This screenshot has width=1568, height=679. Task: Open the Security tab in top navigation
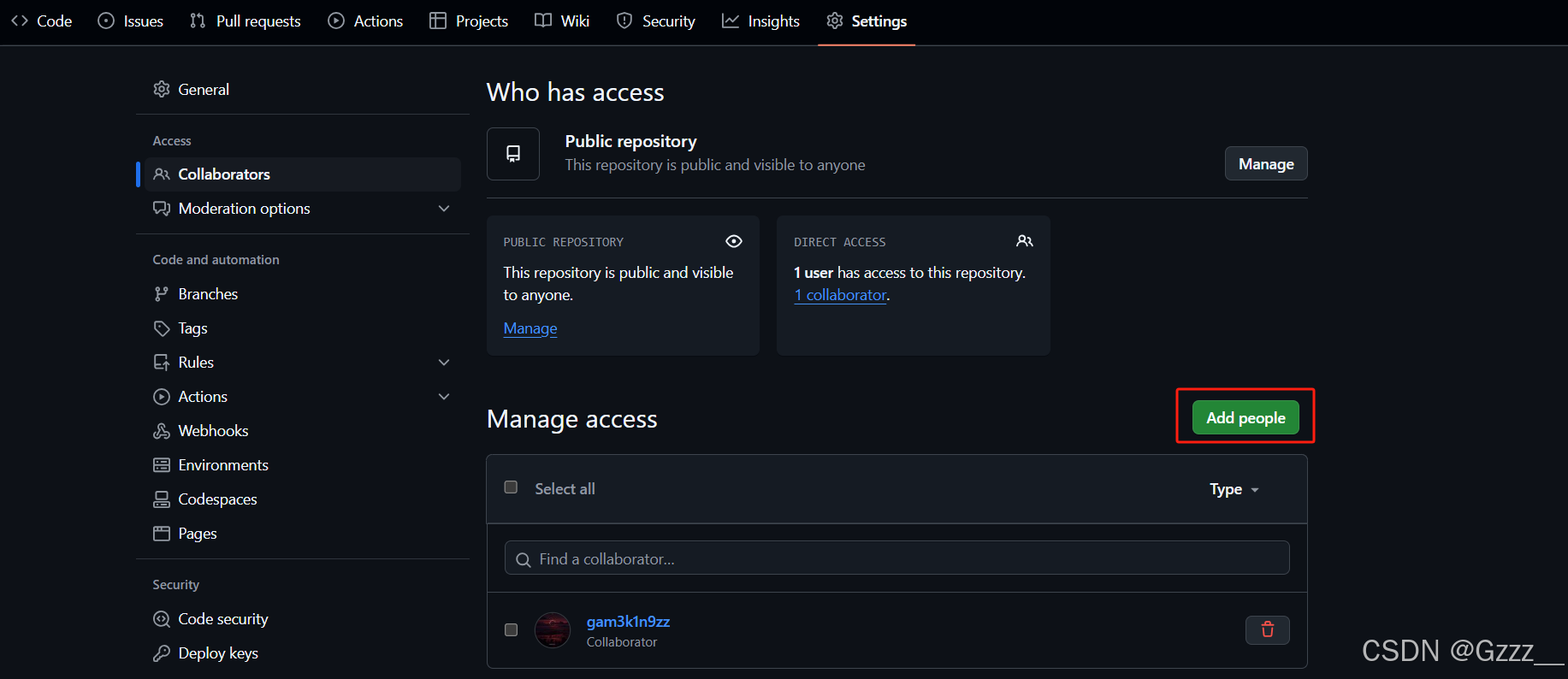point(656,21)
